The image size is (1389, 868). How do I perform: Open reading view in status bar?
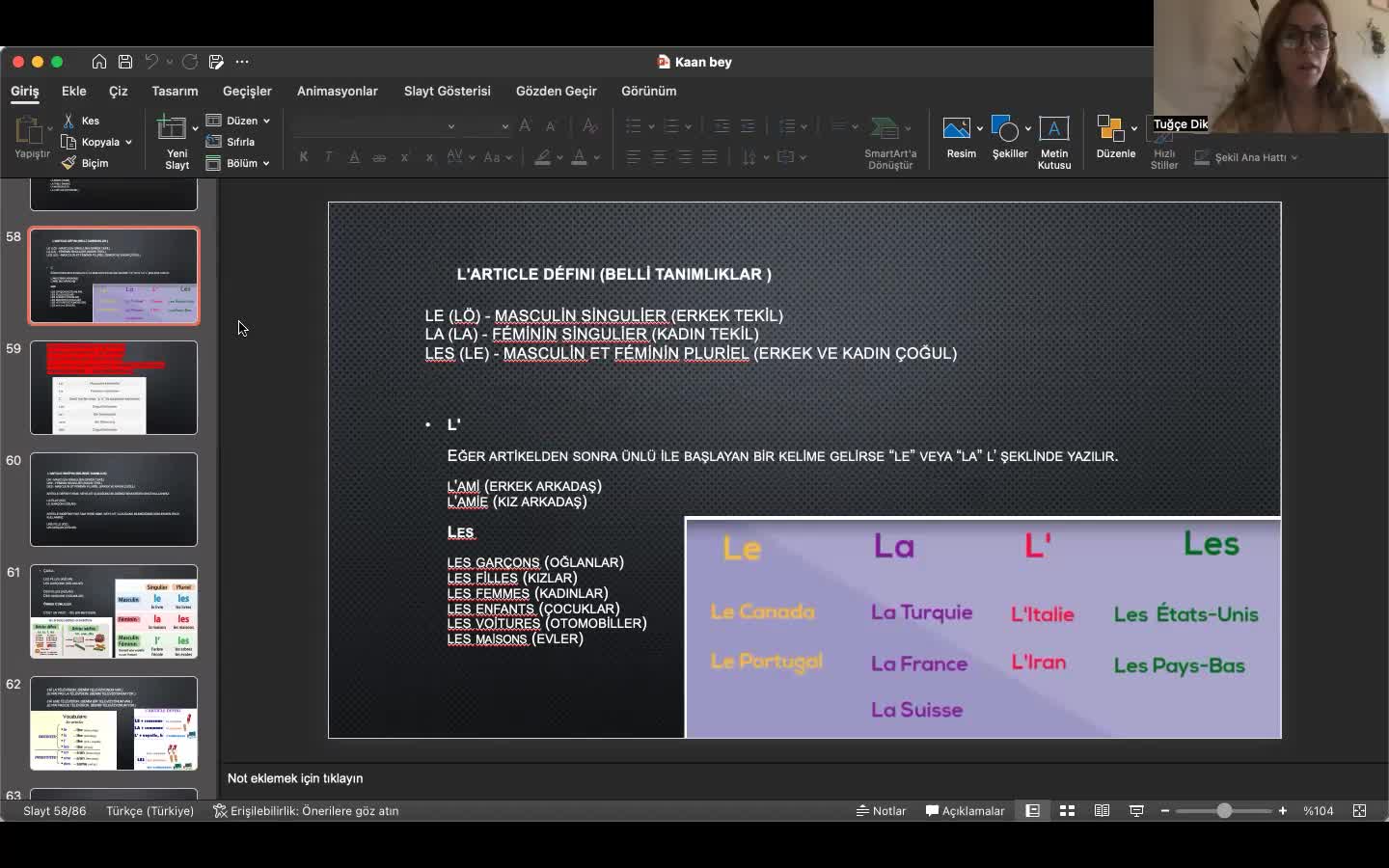pyautogui.click(x=1102, y=811)
